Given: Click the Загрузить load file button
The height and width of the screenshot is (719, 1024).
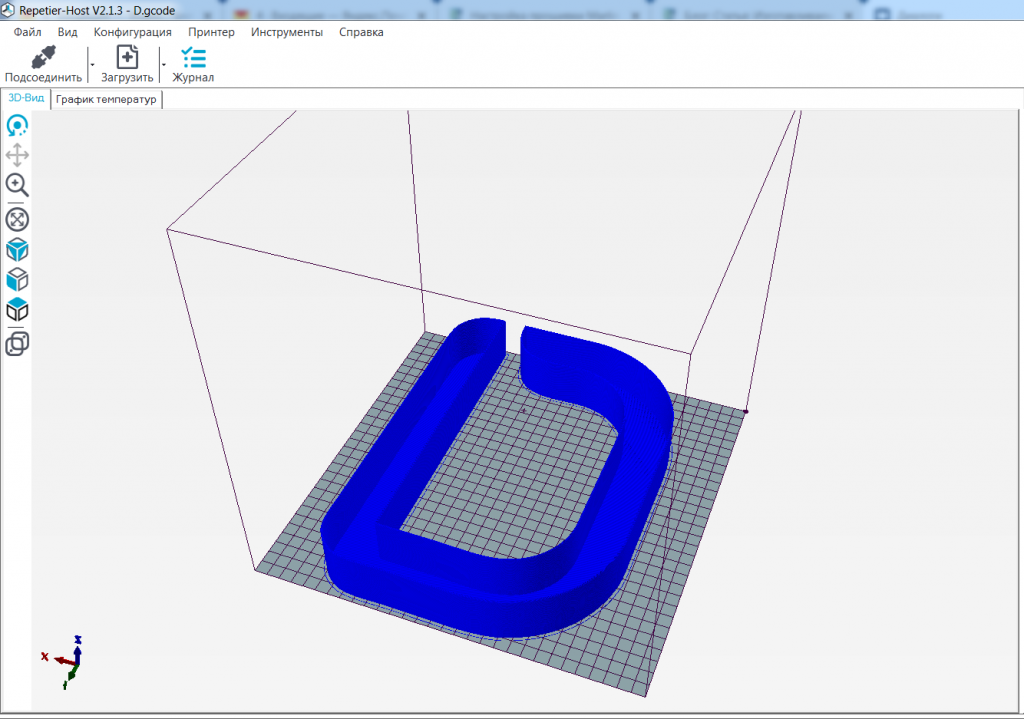Looking at the screenshot, I should pyautogui.click(x=127, y=64).
